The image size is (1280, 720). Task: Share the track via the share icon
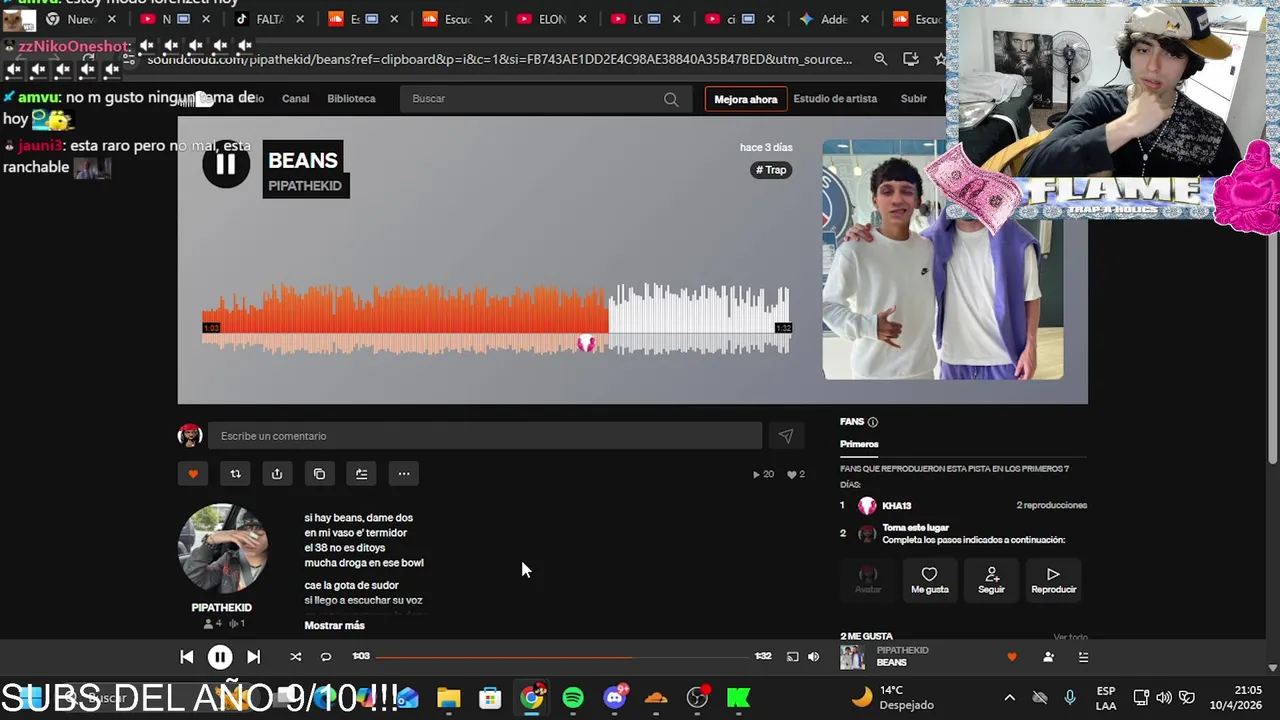(x=277, y=474)
